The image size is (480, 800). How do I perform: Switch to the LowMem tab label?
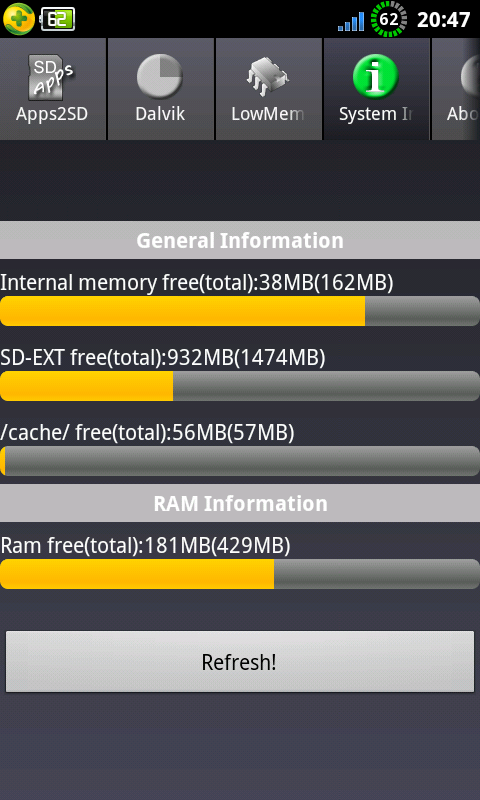click(x=268, y=114)
